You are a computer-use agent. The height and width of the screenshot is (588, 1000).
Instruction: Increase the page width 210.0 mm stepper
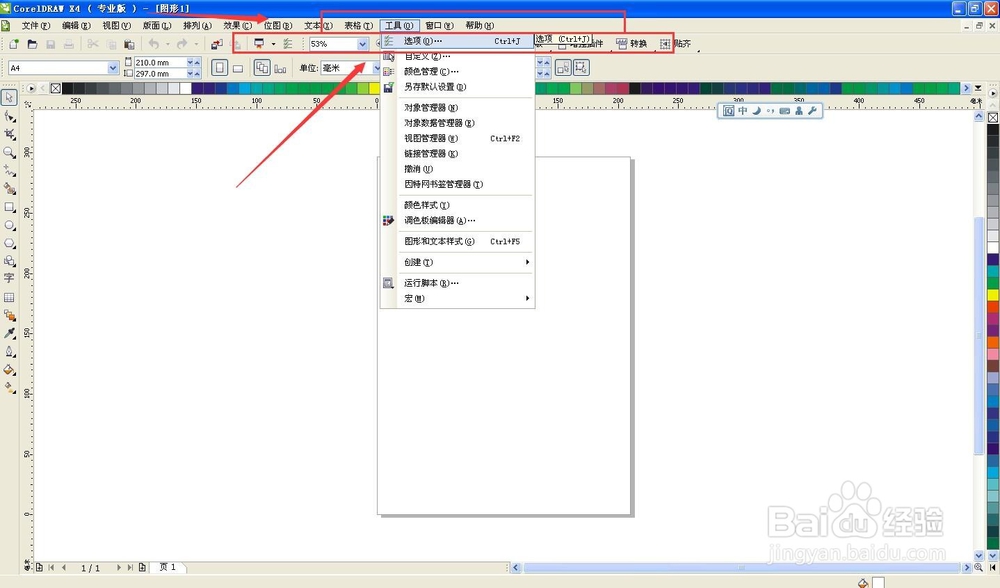click(197, 62)
